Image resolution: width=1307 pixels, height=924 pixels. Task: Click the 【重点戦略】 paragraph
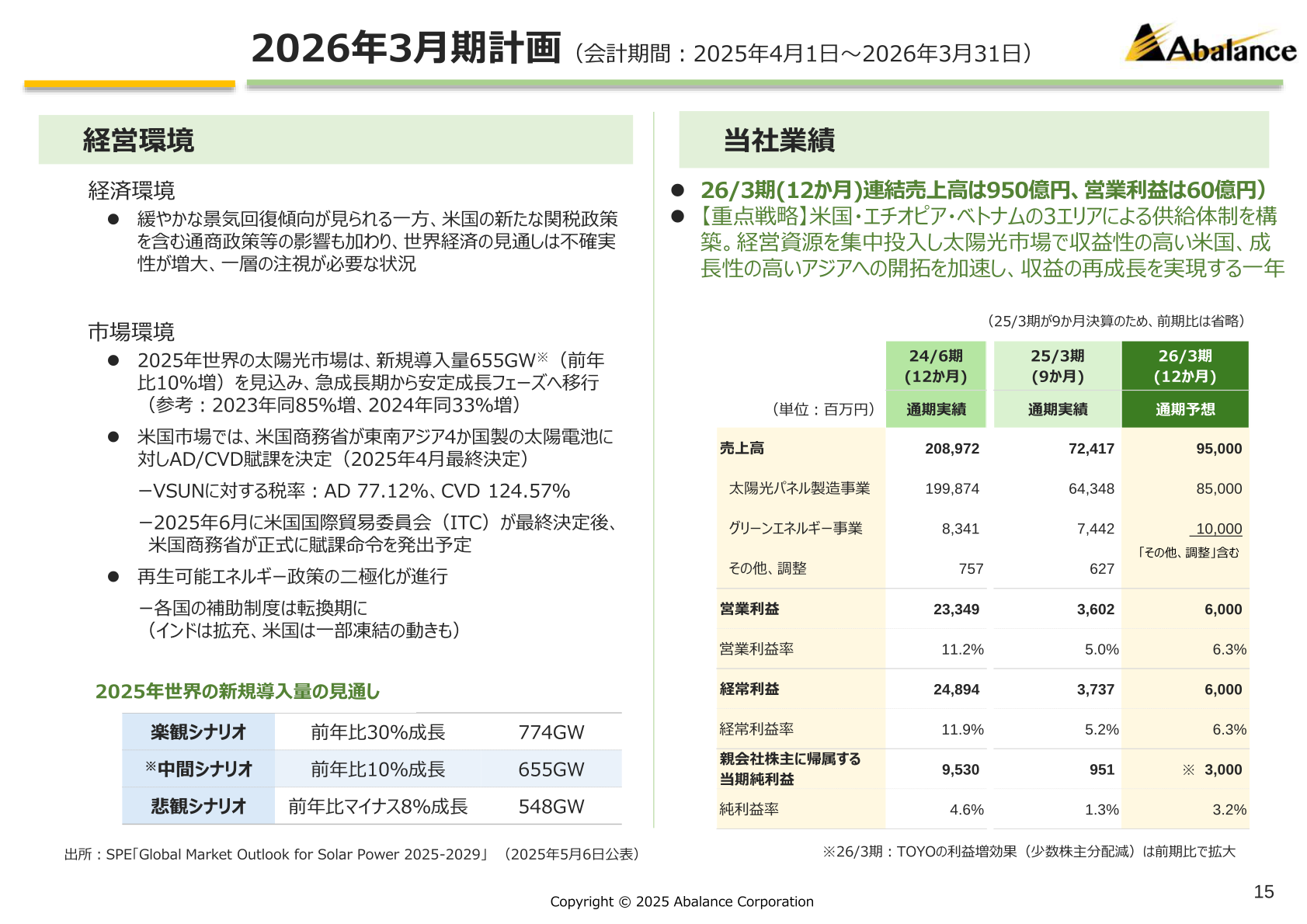pyautogui.click(x=992, y=242)
